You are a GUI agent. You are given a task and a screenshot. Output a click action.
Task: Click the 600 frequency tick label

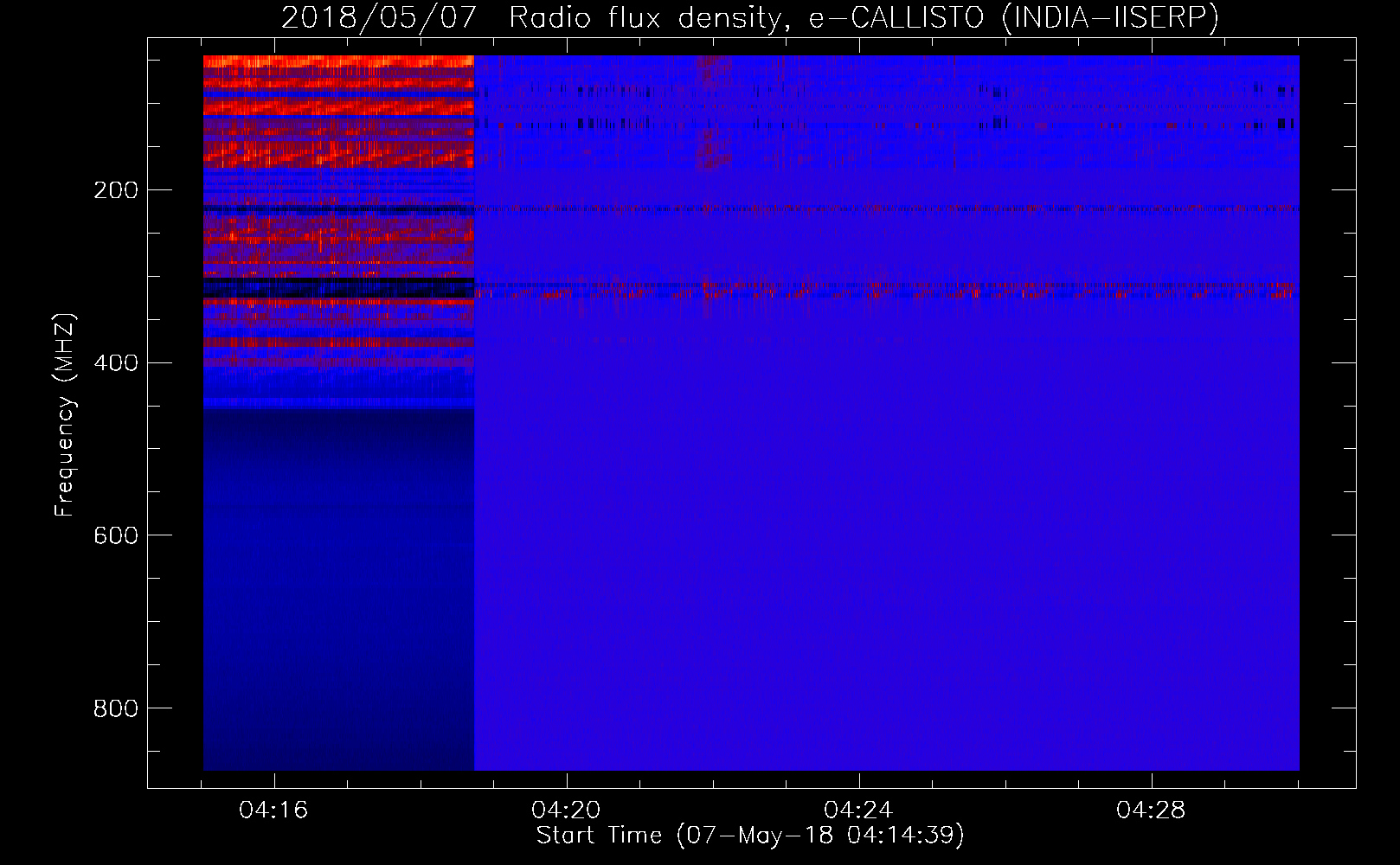pyautogui.click(x=116, y=536)
